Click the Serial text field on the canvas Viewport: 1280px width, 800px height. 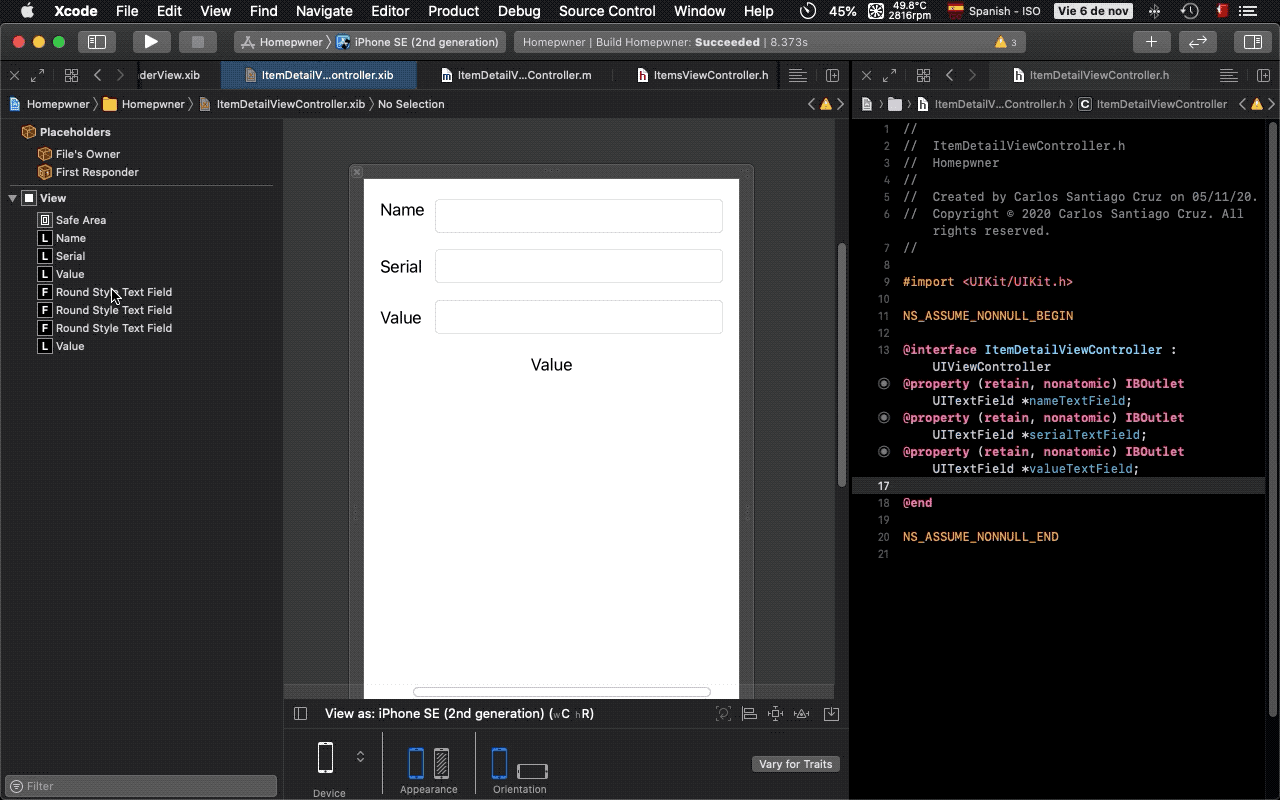(579, 266)
